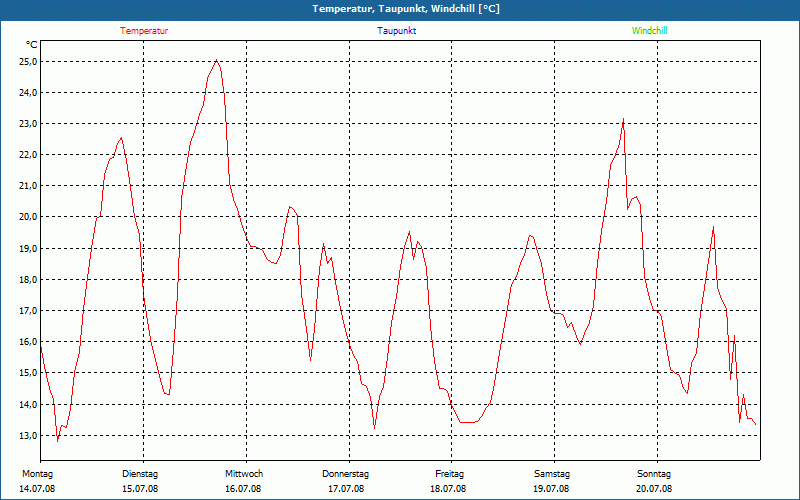This screenshot has height=500, width=800.
Task: Click the date 18.07.08
Action: (x=448, y=489)
